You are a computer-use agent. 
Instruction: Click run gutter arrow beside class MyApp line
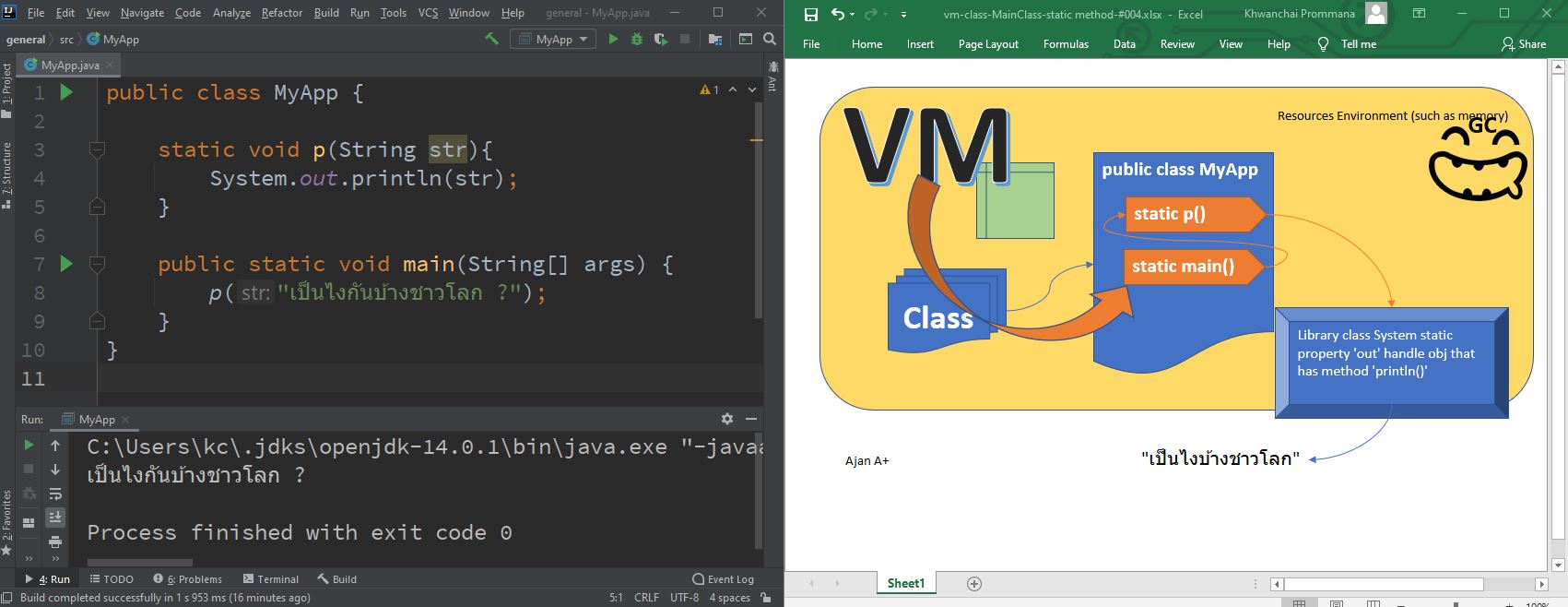pyautogui.click(x=66, y=92)
